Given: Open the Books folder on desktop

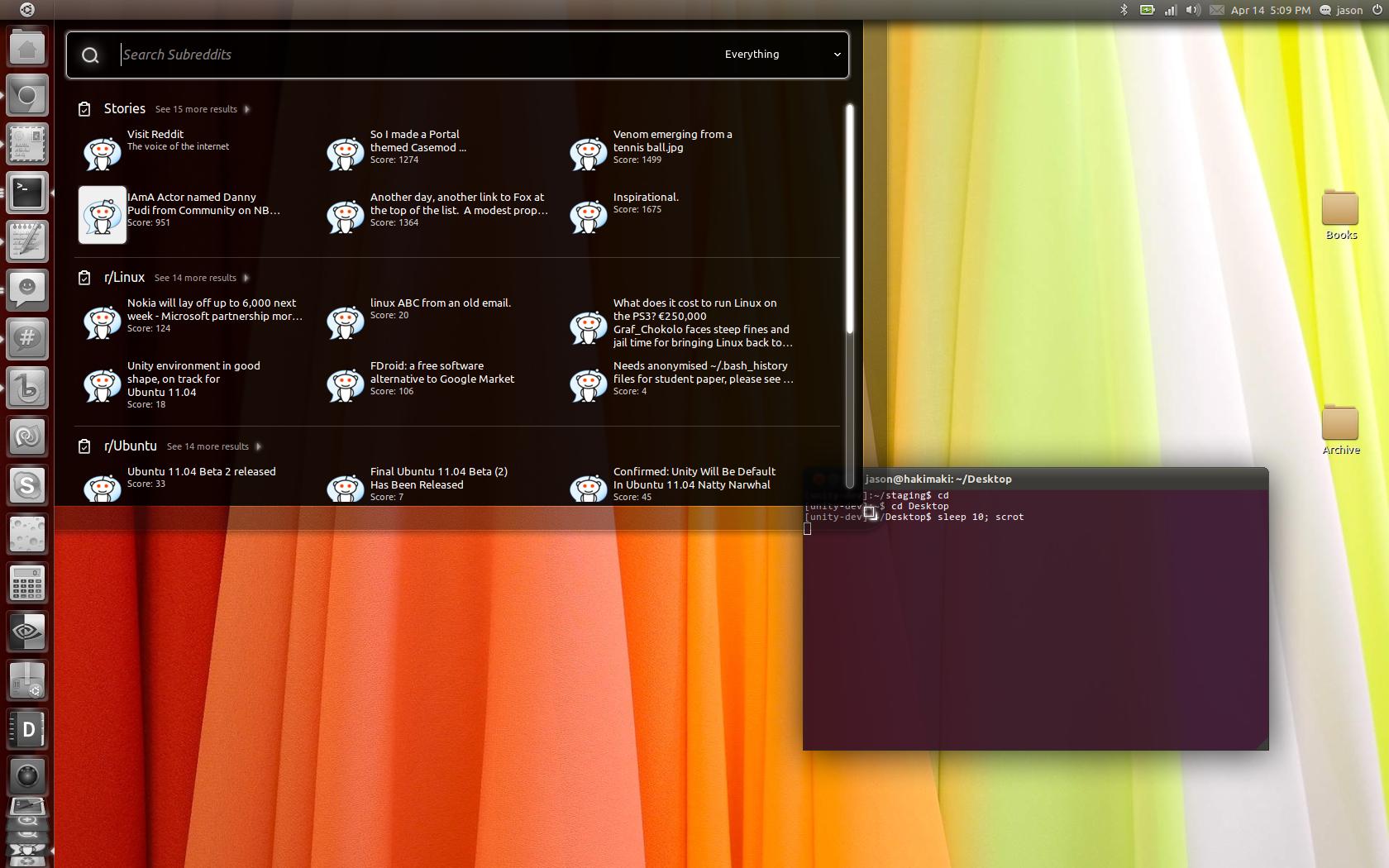Looking at the screenshot, I should 1340,215.
